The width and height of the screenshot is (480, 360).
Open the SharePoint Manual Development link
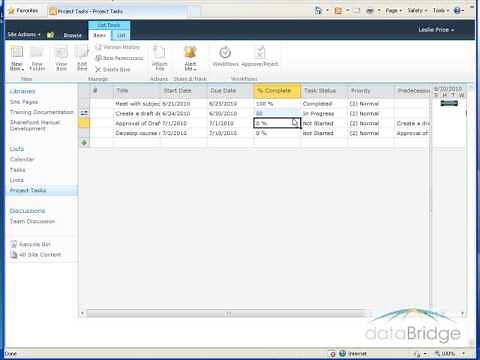coord(35,125)
